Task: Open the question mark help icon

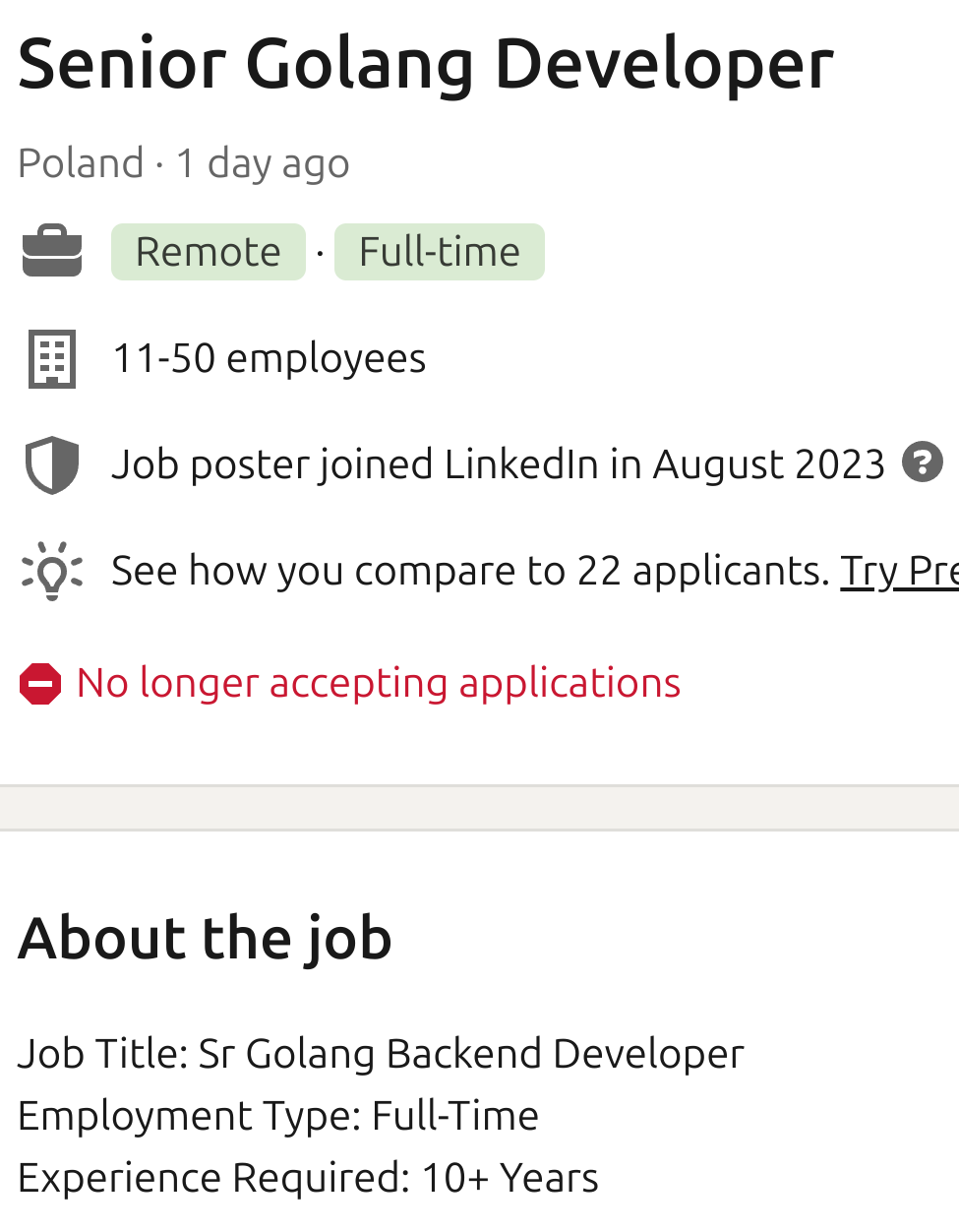Action: [x=922, y=462]
